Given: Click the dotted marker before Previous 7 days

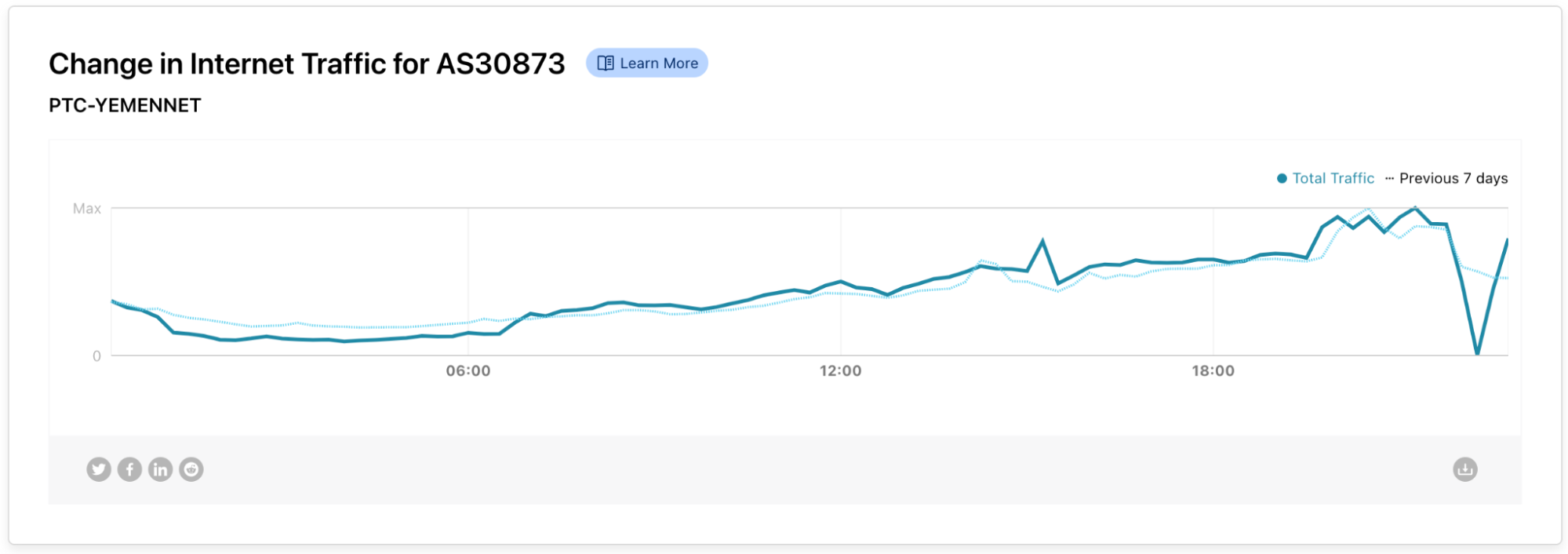Looking at the screenshot, I should tap(1389, 178).
